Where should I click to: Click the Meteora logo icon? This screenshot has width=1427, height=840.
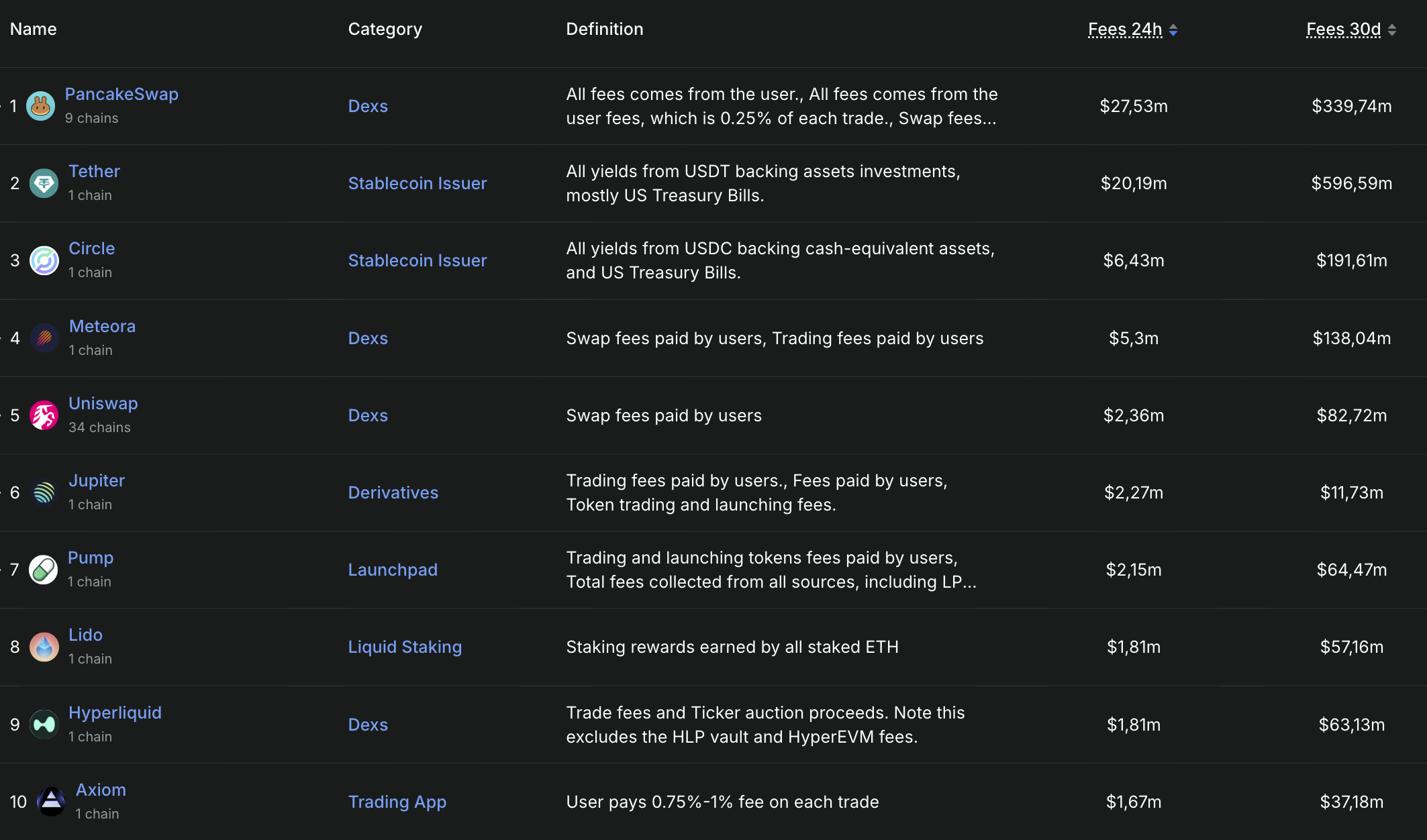[44, 338]
